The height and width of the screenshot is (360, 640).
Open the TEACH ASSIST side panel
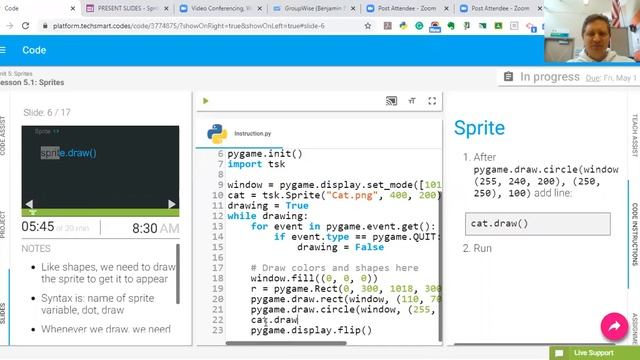(x=635, y=135)
